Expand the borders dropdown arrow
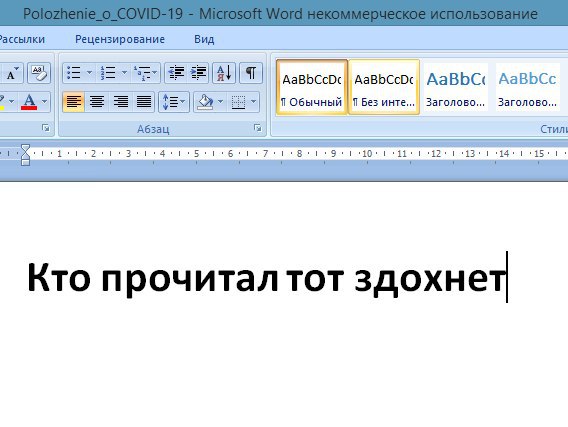This screenshot has height=427, width=568. click(x=254, y=102)
